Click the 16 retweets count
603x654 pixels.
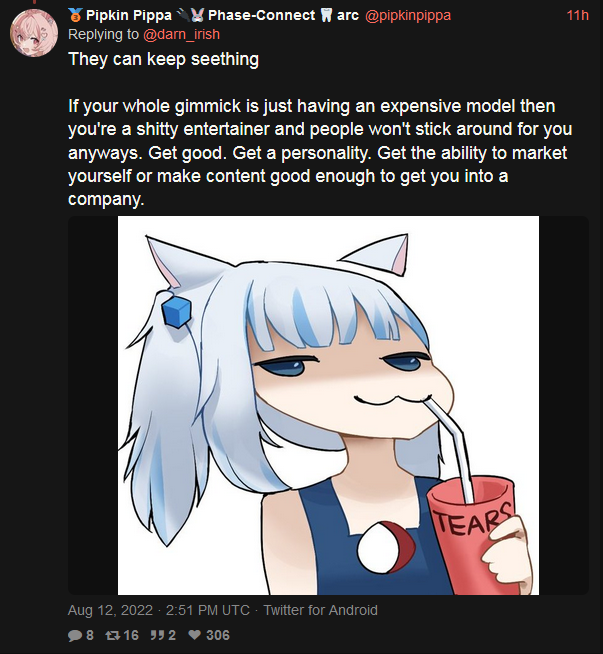(131, 635)
